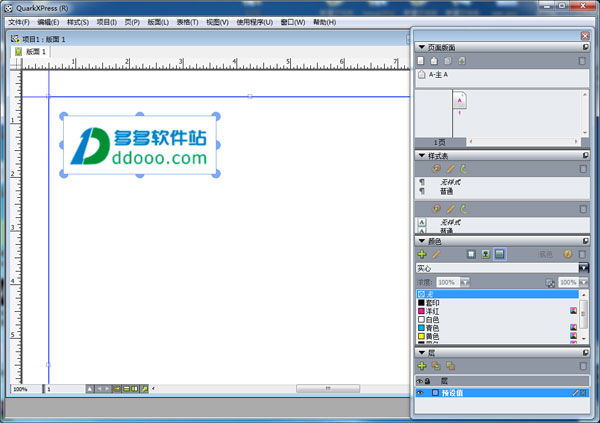Select the picture color mode icon
600x423 pixels.
pos(486,254)
